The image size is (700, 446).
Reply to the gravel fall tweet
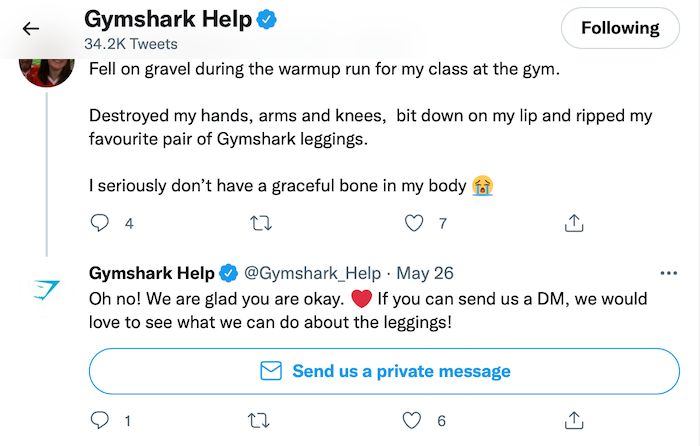(100, 223)
